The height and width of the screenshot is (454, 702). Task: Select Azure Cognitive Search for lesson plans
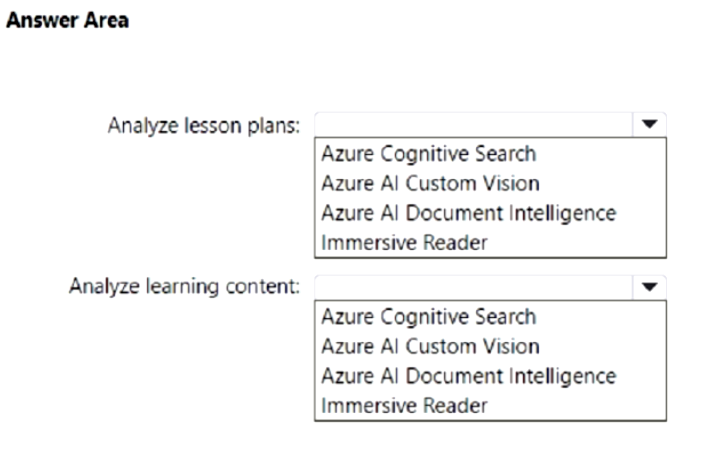pyautogui.click(x=428, y=154)
